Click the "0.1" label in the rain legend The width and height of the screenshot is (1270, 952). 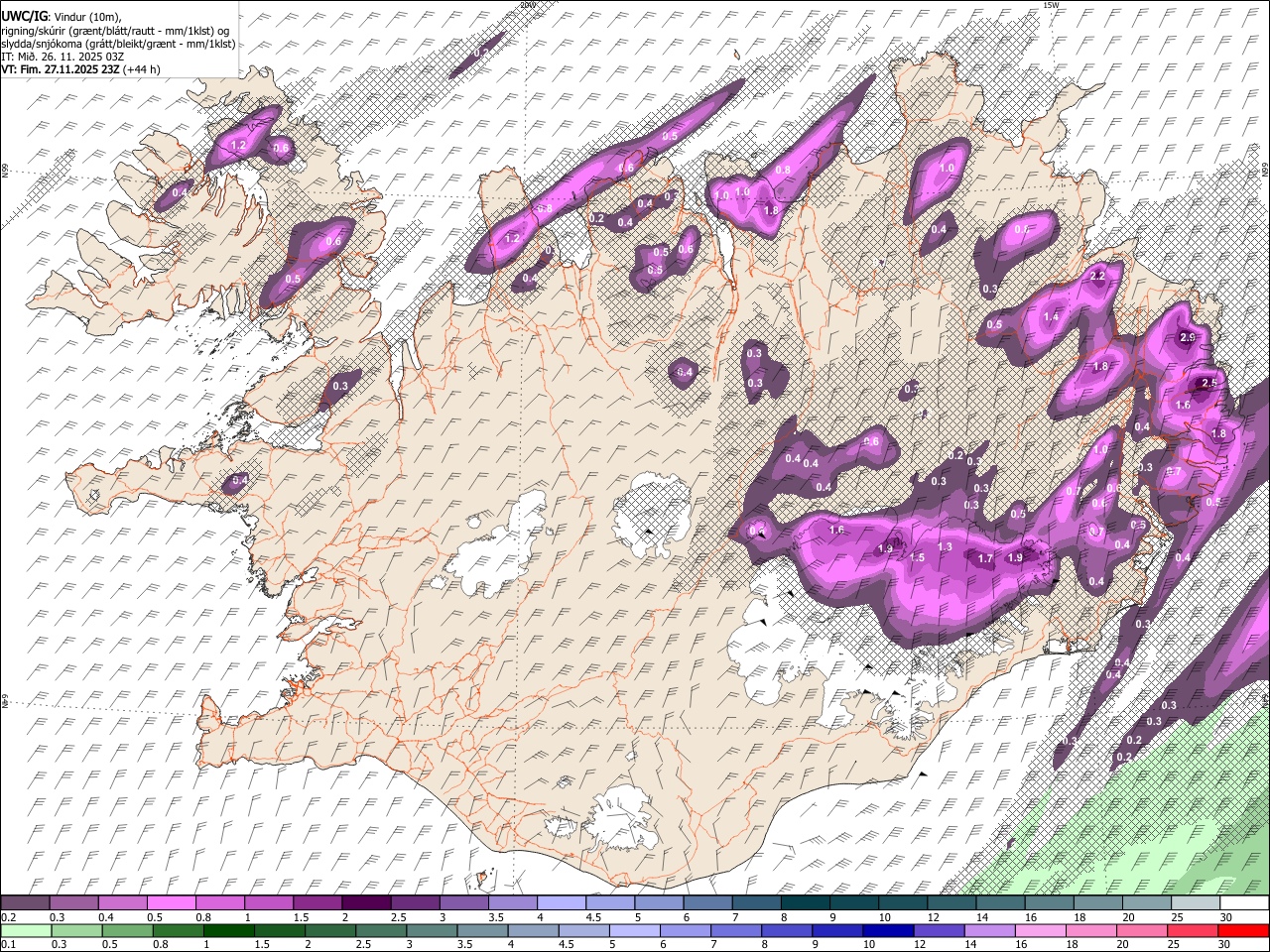click(8, 945)
